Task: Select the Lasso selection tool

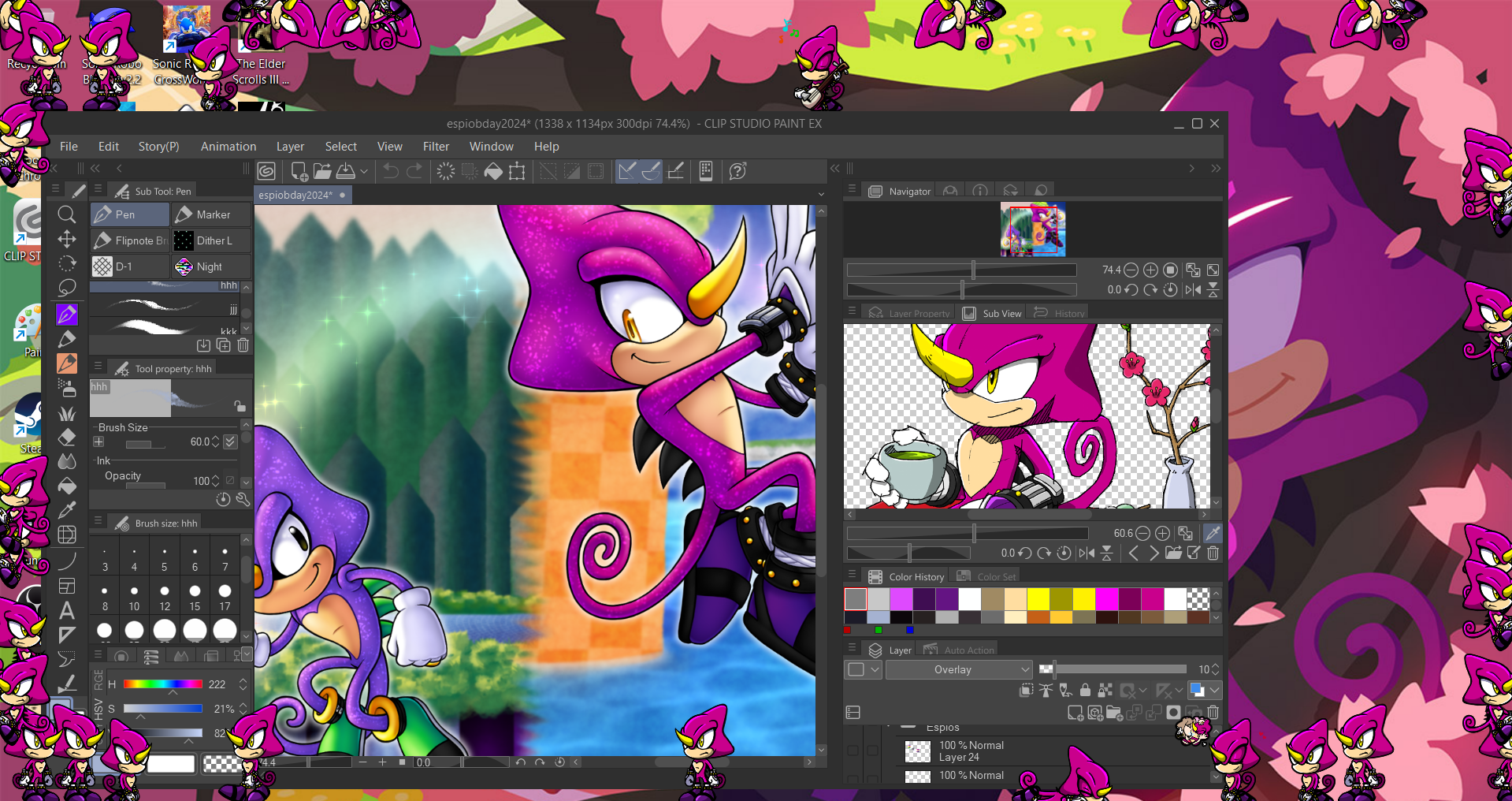Action: click(67, 288)
